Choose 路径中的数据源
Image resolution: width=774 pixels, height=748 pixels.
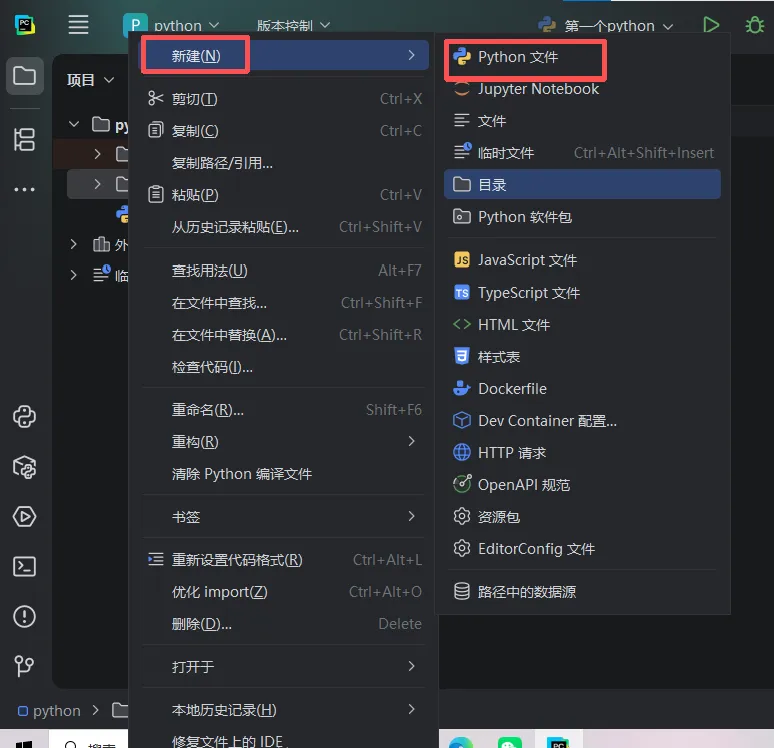582,591
